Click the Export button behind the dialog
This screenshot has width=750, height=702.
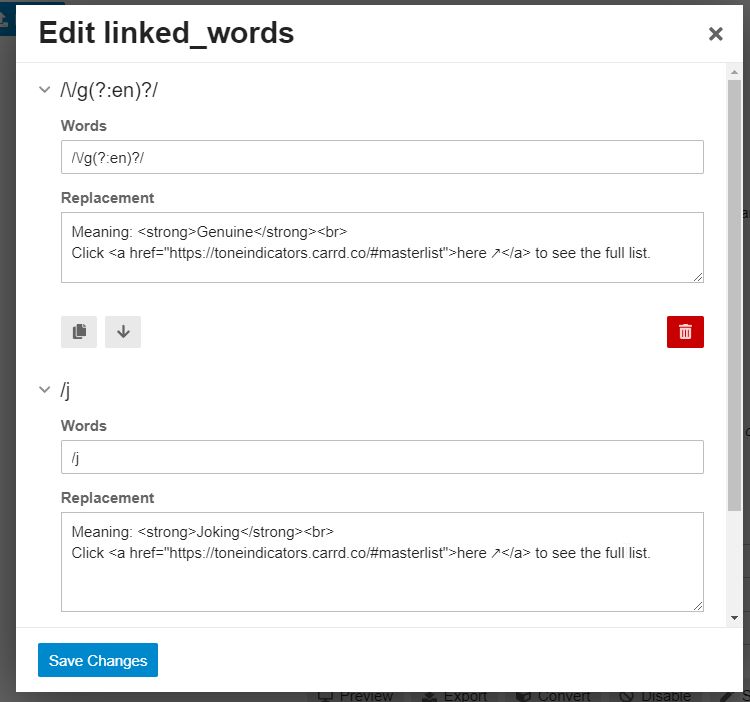coord(454,696)
